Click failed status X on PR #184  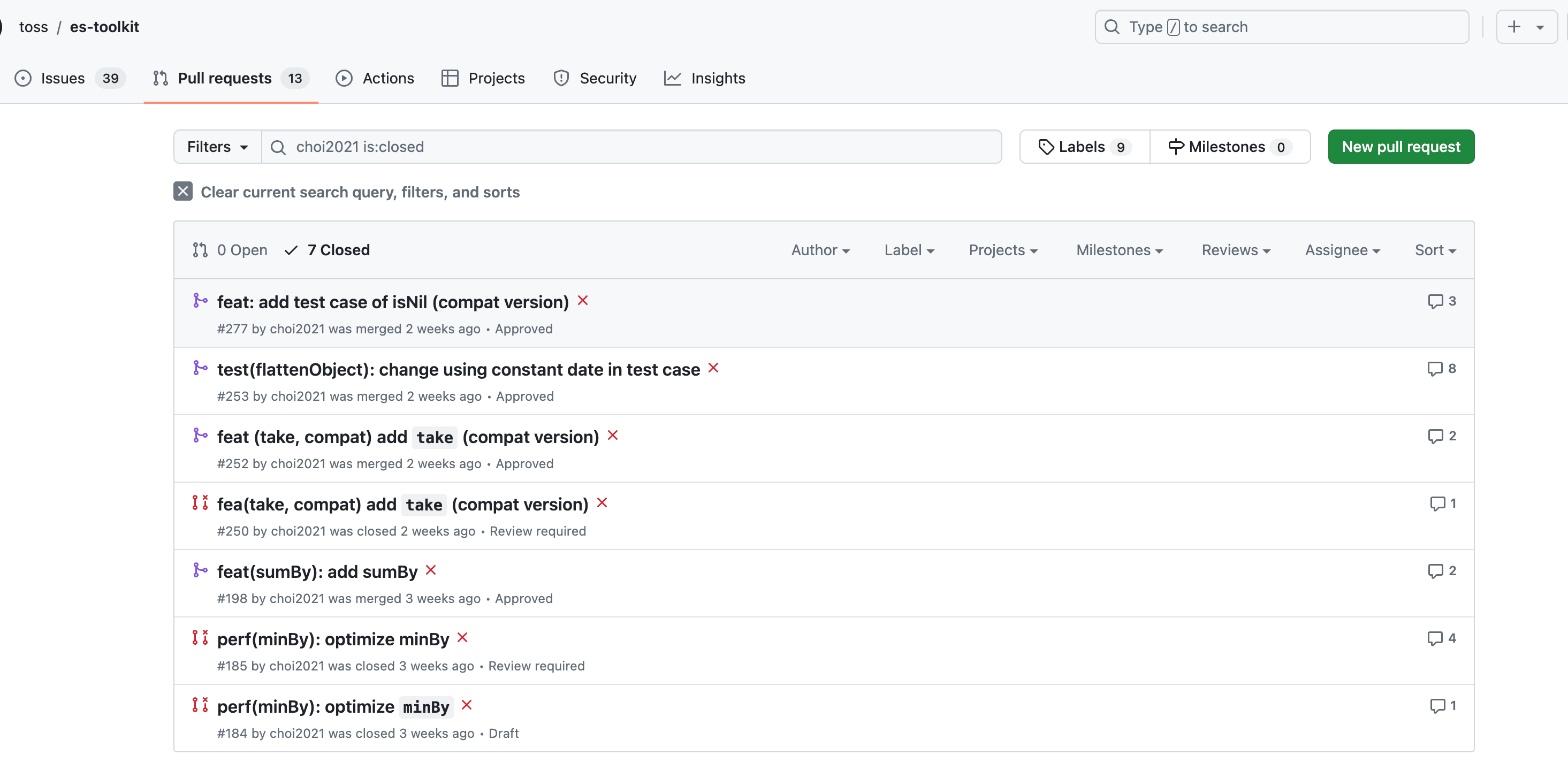(x=466, y=705)
